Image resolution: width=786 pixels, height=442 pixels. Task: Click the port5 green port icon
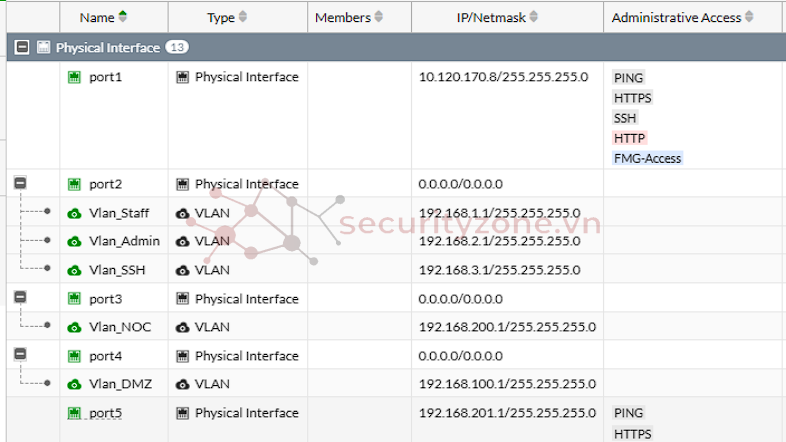coord(74,413)
